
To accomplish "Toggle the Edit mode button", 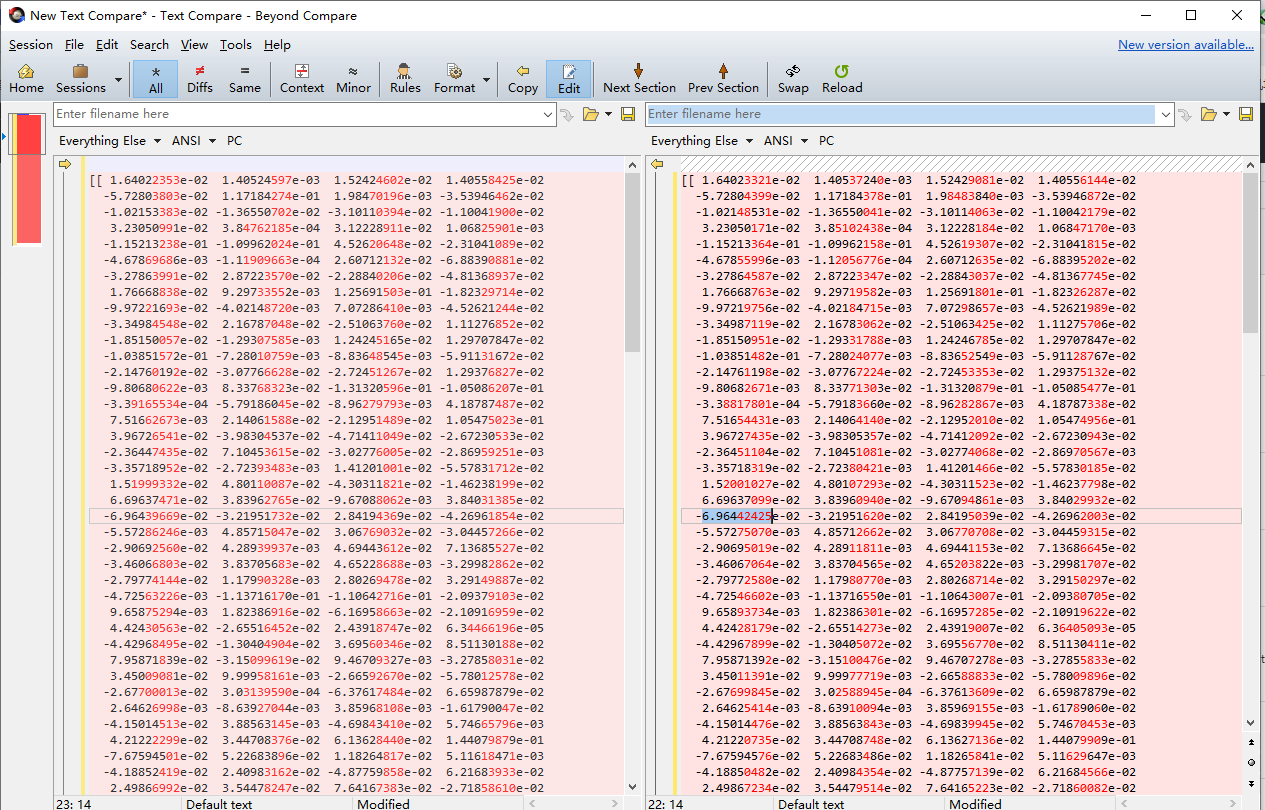I will (x=569, y=78).
